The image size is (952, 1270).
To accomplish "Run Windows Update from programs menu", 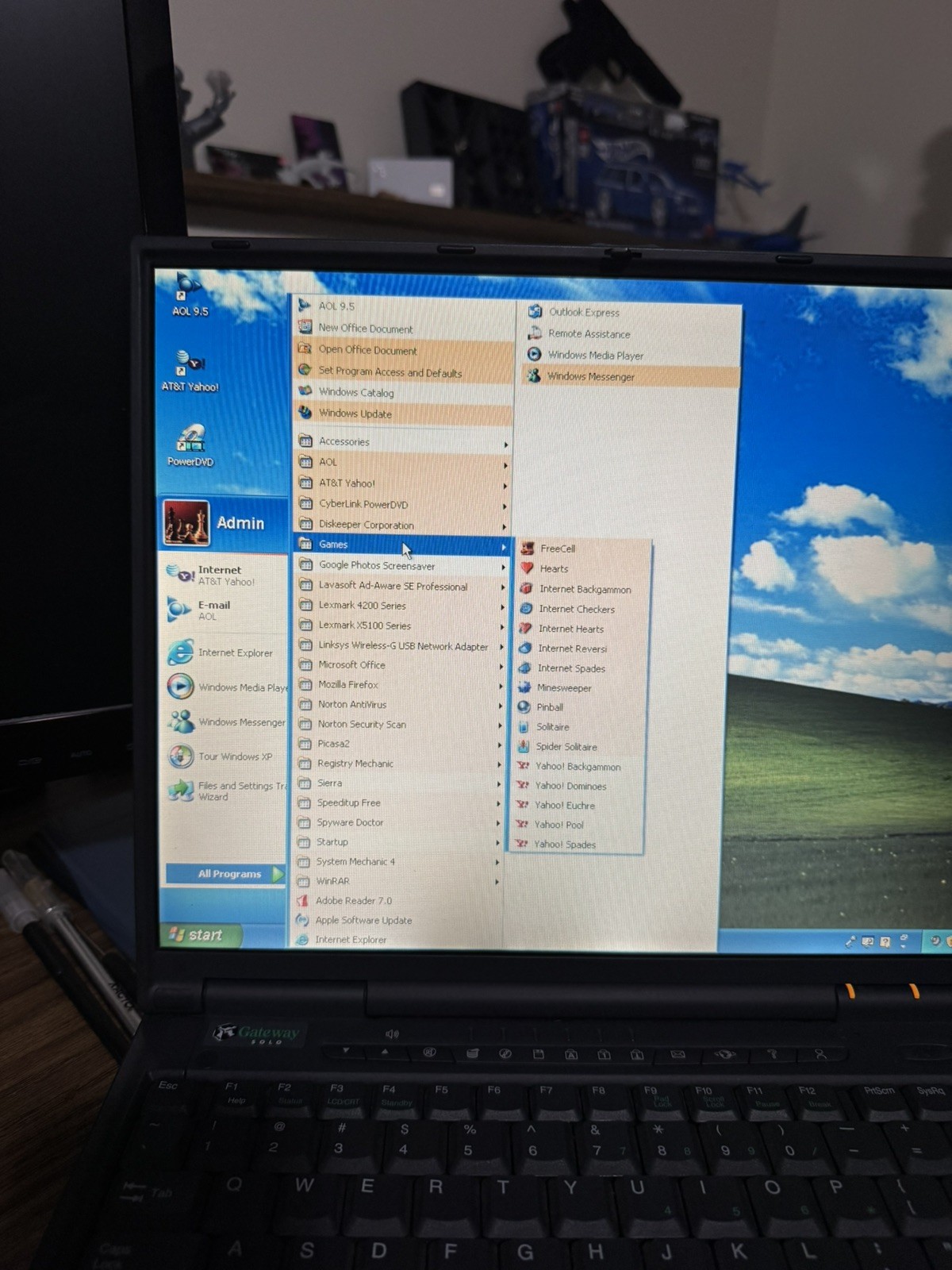I will click(404, 414).
